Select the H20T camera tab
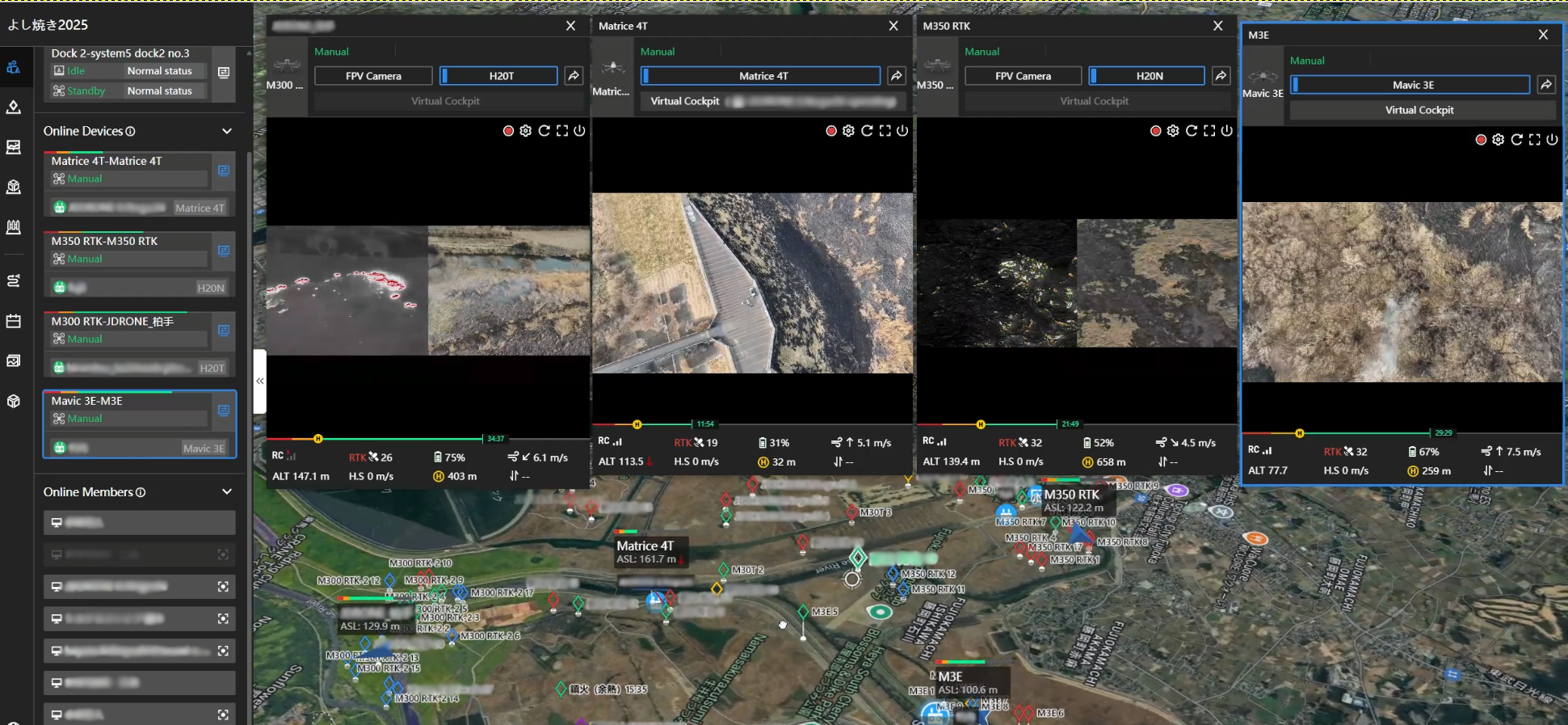 pos(498,76)
